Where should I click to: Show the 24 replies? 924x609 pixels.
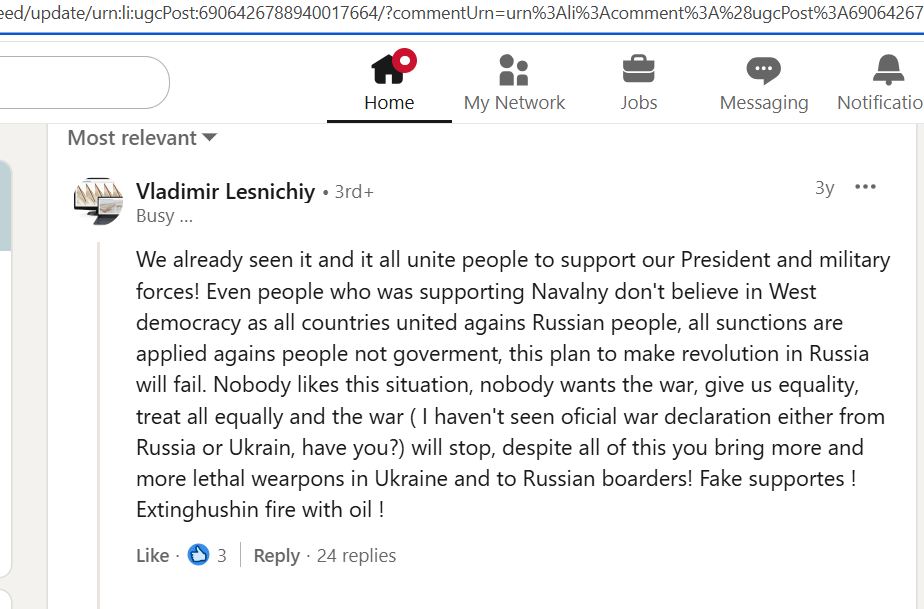356,556
